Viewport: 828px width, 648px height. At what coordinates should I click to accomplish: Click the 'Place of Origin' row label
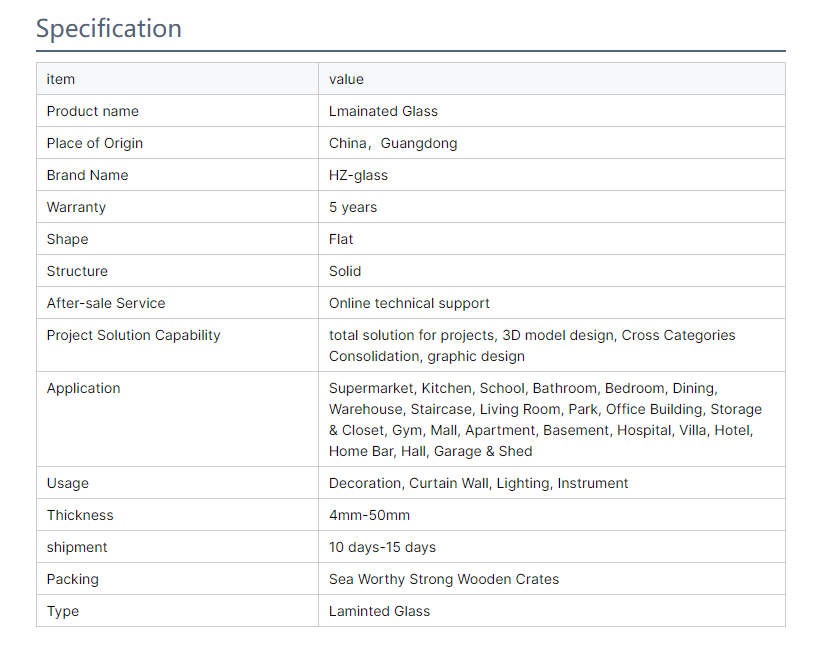pyautogui.click(x=95, y=144)
